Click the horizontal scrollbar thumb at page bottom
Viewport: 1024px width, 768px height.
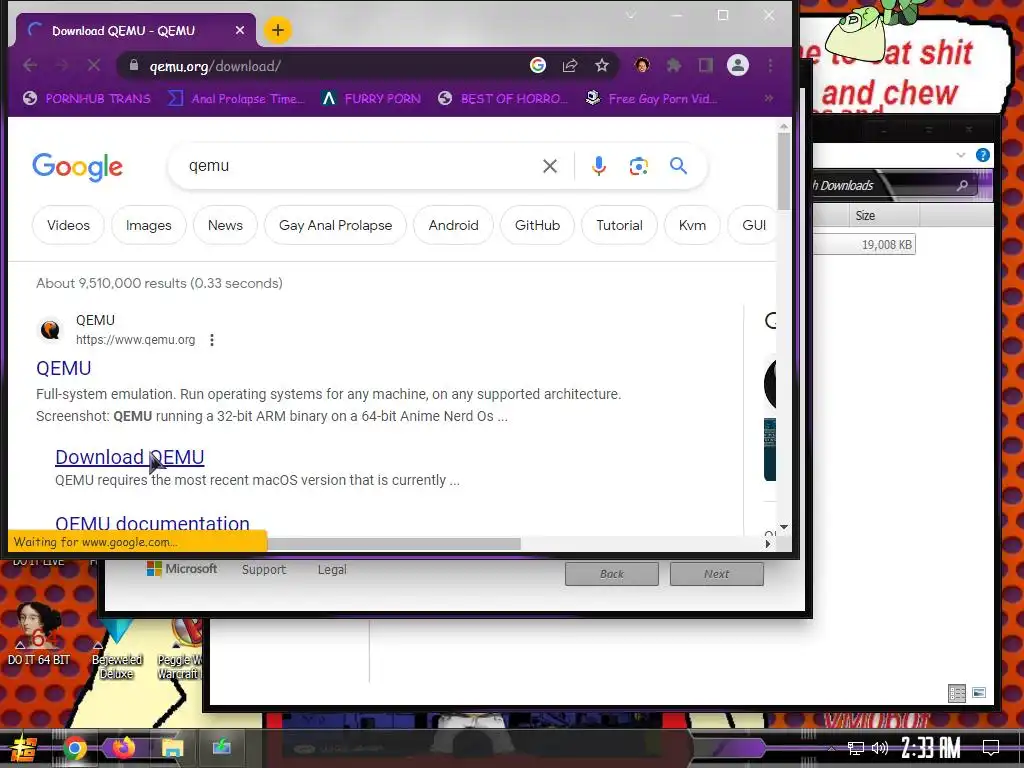[394, 543]
